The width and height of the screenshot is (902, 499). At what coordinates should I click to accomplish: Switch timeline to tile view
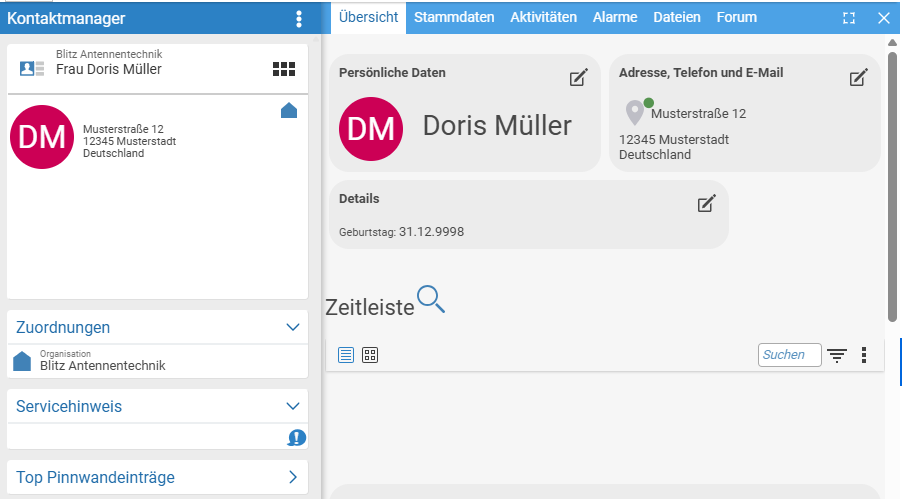coord(370,355)
